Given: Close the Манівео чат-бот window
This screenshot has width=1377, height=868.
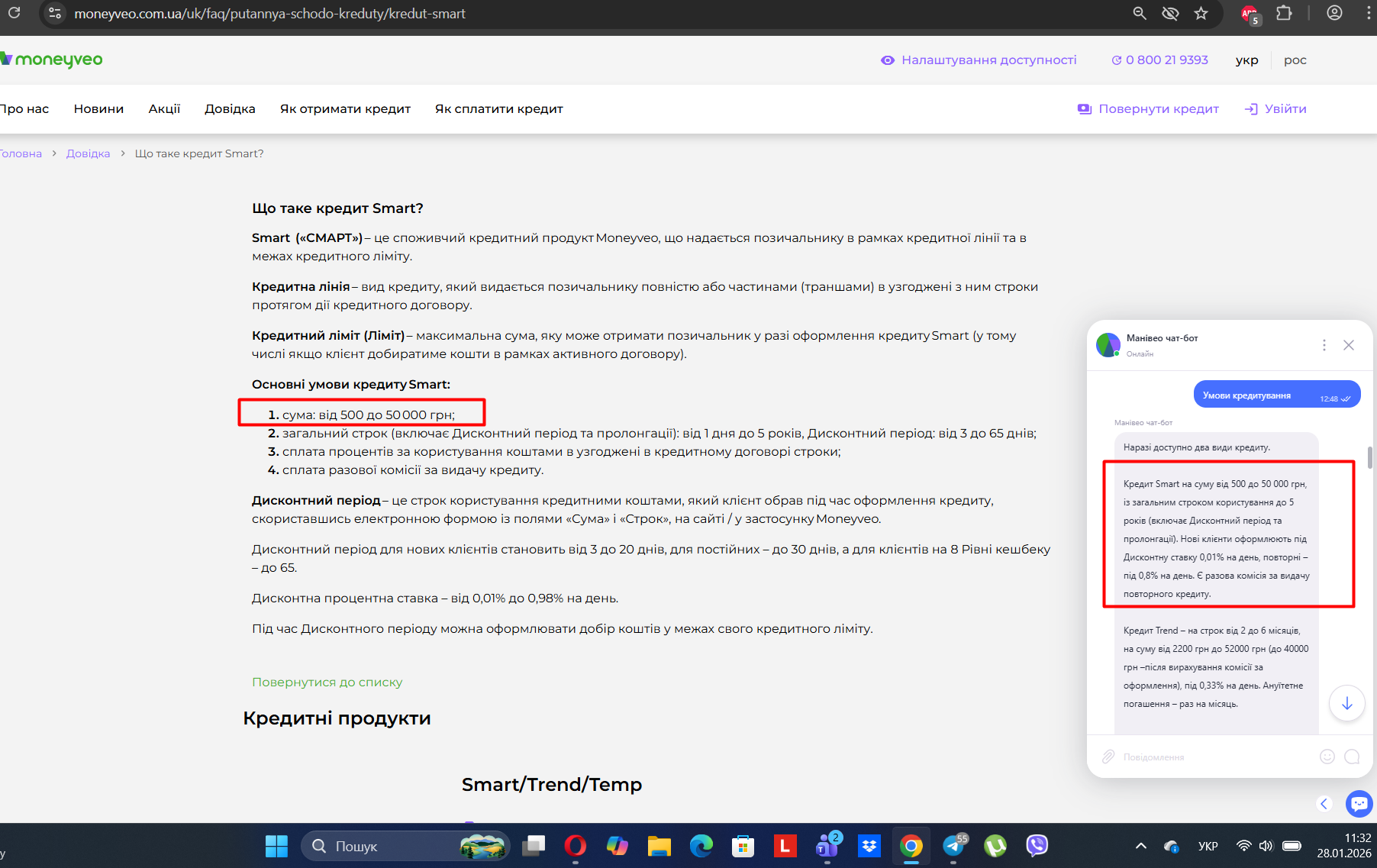Looking at the screenshot, I should [x=1349, y=345].
